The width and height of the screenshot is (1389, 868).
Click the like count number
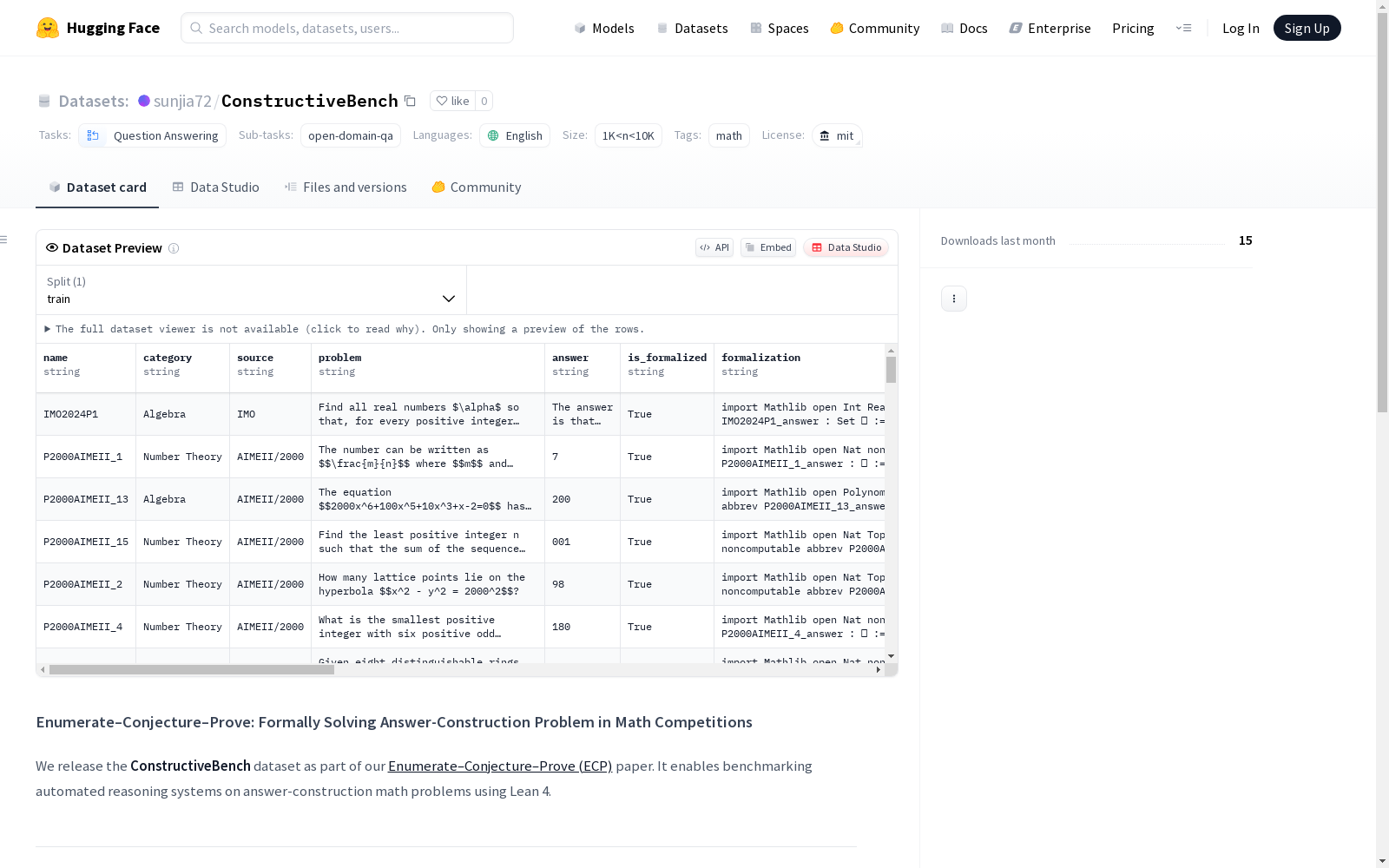pos(484,101)
